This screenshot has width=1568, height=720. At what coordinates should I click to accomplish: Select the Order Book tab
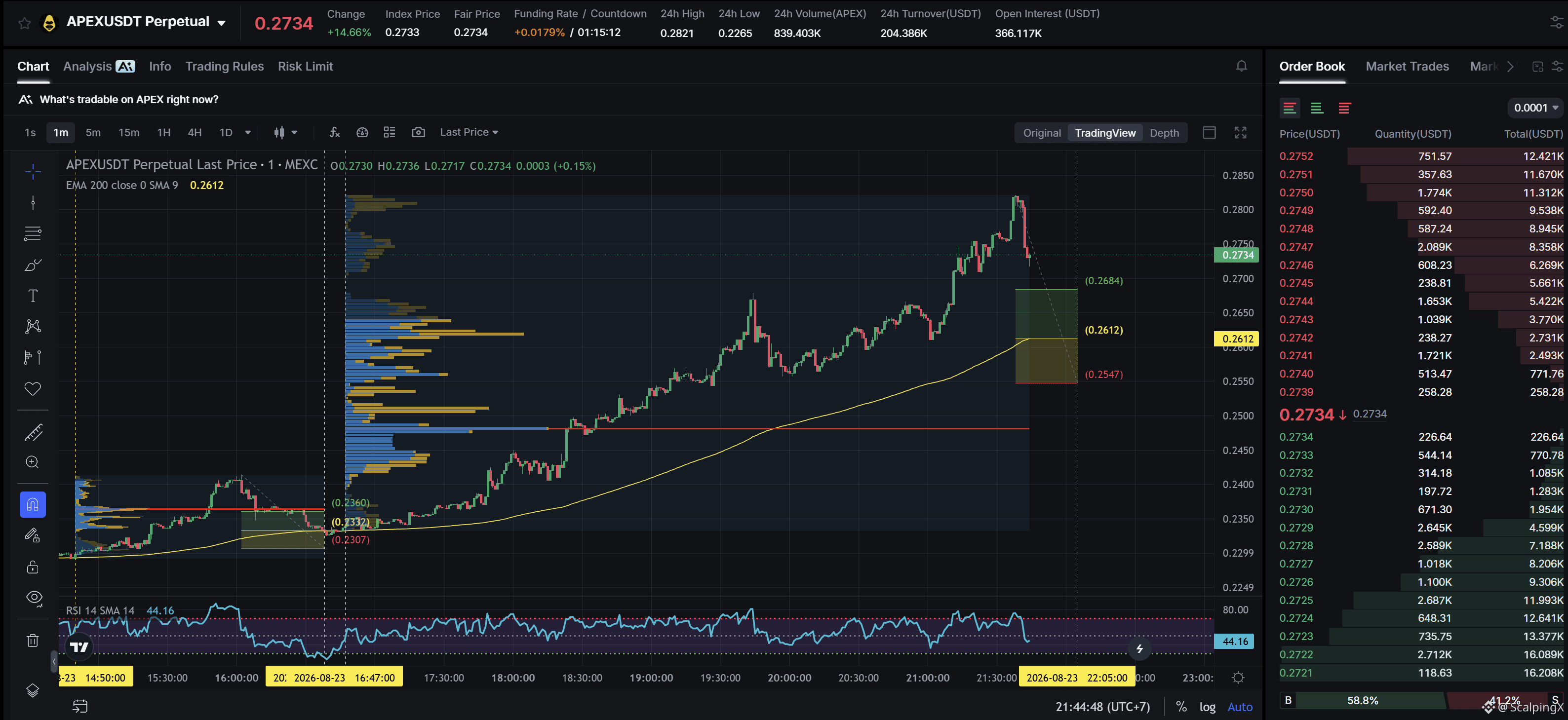[1312, 66]
